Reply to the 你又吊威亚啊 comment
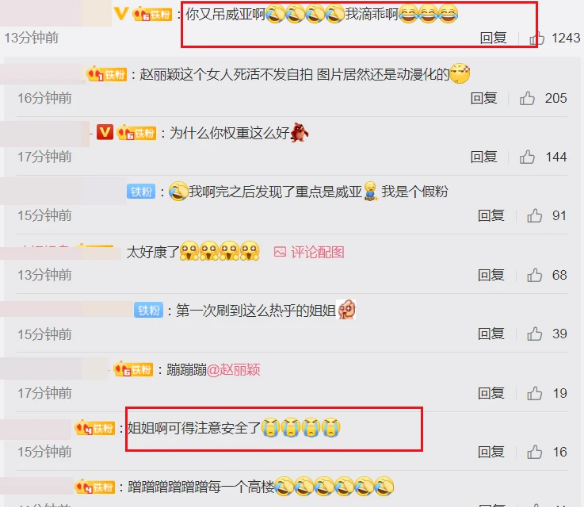The width and height of the screenshot is (584, 507). 493,38
